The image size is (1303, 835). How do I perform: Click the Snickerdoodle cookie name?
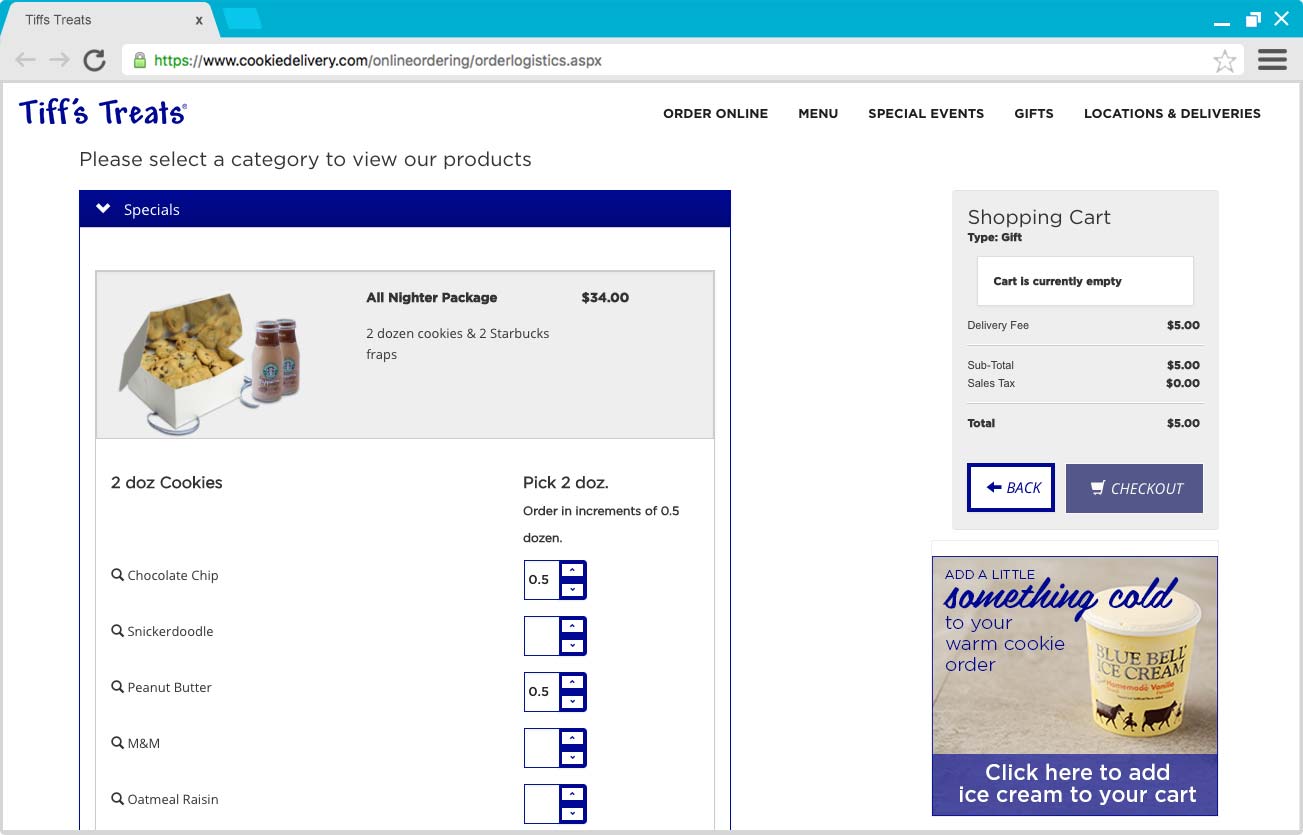pos(170,631)
